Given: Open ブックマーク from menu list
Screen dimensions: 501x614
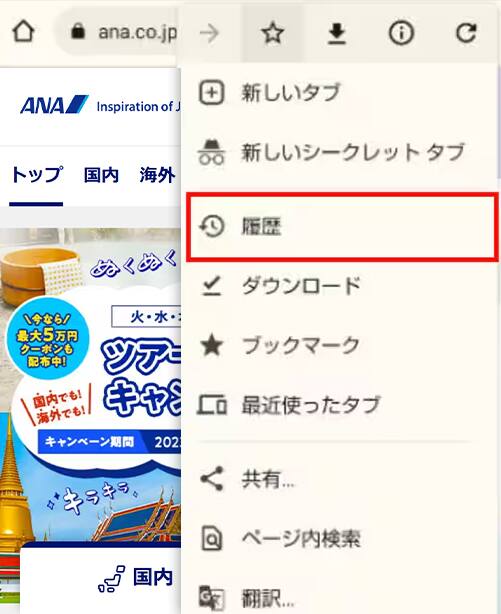Looking at the screenshot, I should point(340,346).
